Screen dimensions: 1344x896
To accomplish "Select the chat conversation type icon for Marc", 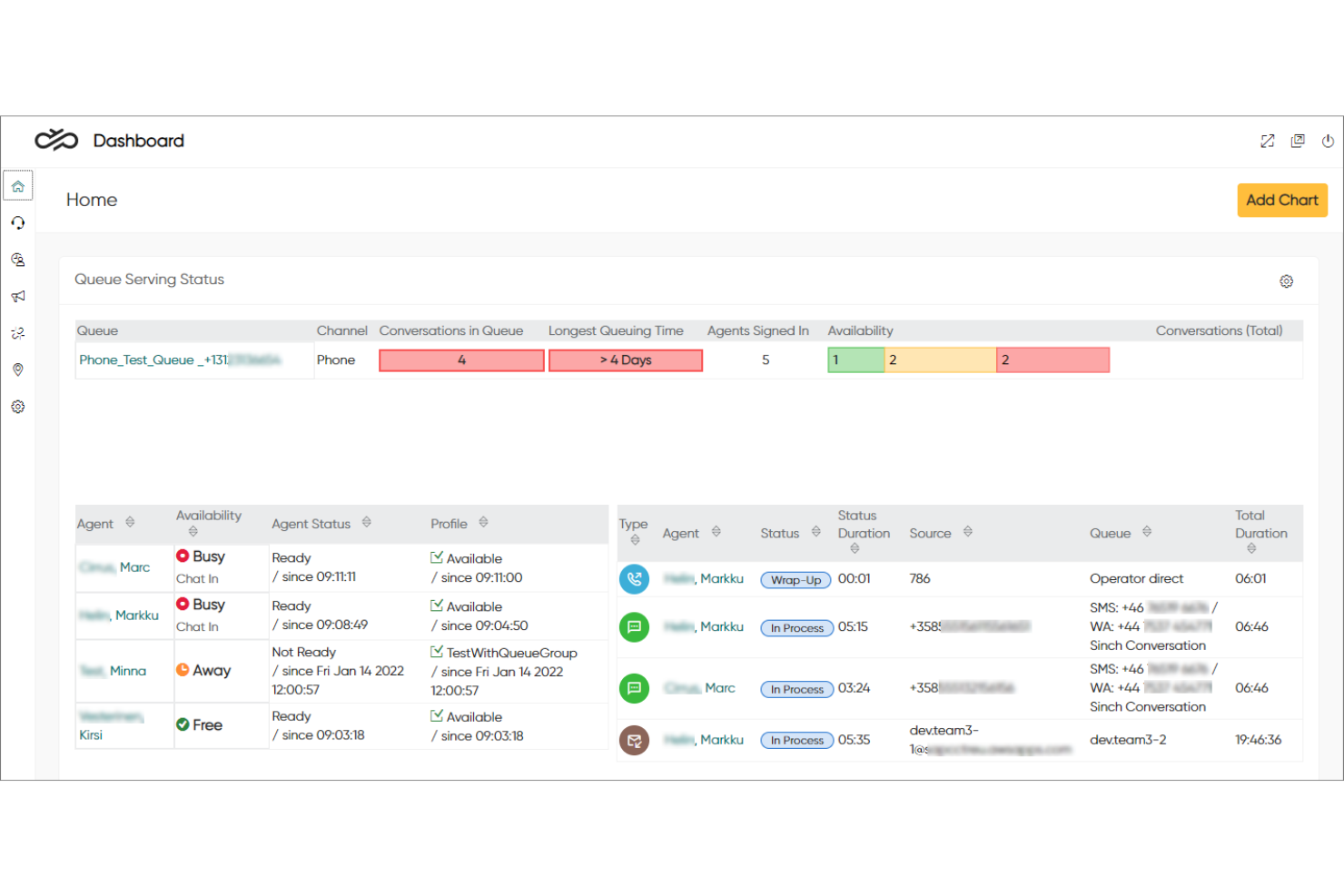I will (634, 688).
